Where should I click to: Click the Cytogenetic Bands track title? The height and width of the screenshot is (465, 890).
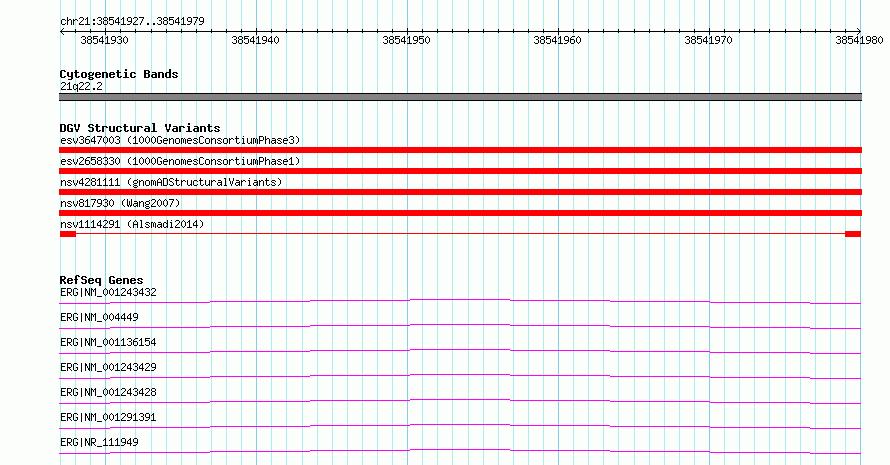(119, 74)
